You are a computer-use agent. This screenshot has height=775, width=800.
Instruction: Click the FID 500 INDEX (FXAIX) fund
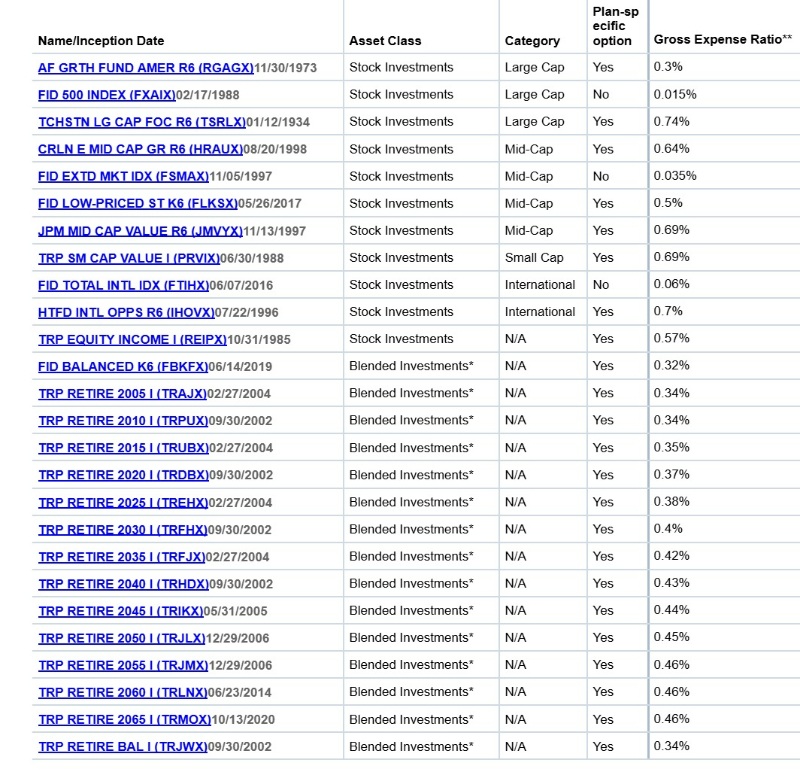pos(106,95)
